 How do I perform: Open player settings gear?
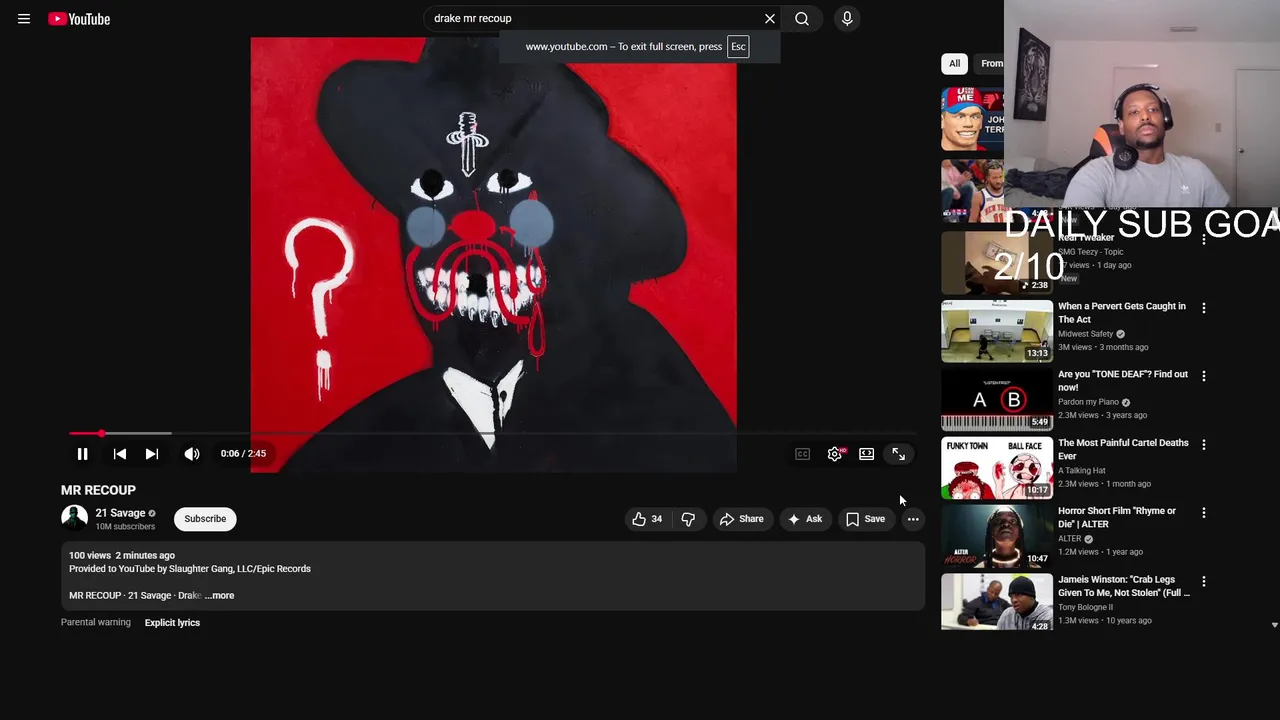click(835, 454)
